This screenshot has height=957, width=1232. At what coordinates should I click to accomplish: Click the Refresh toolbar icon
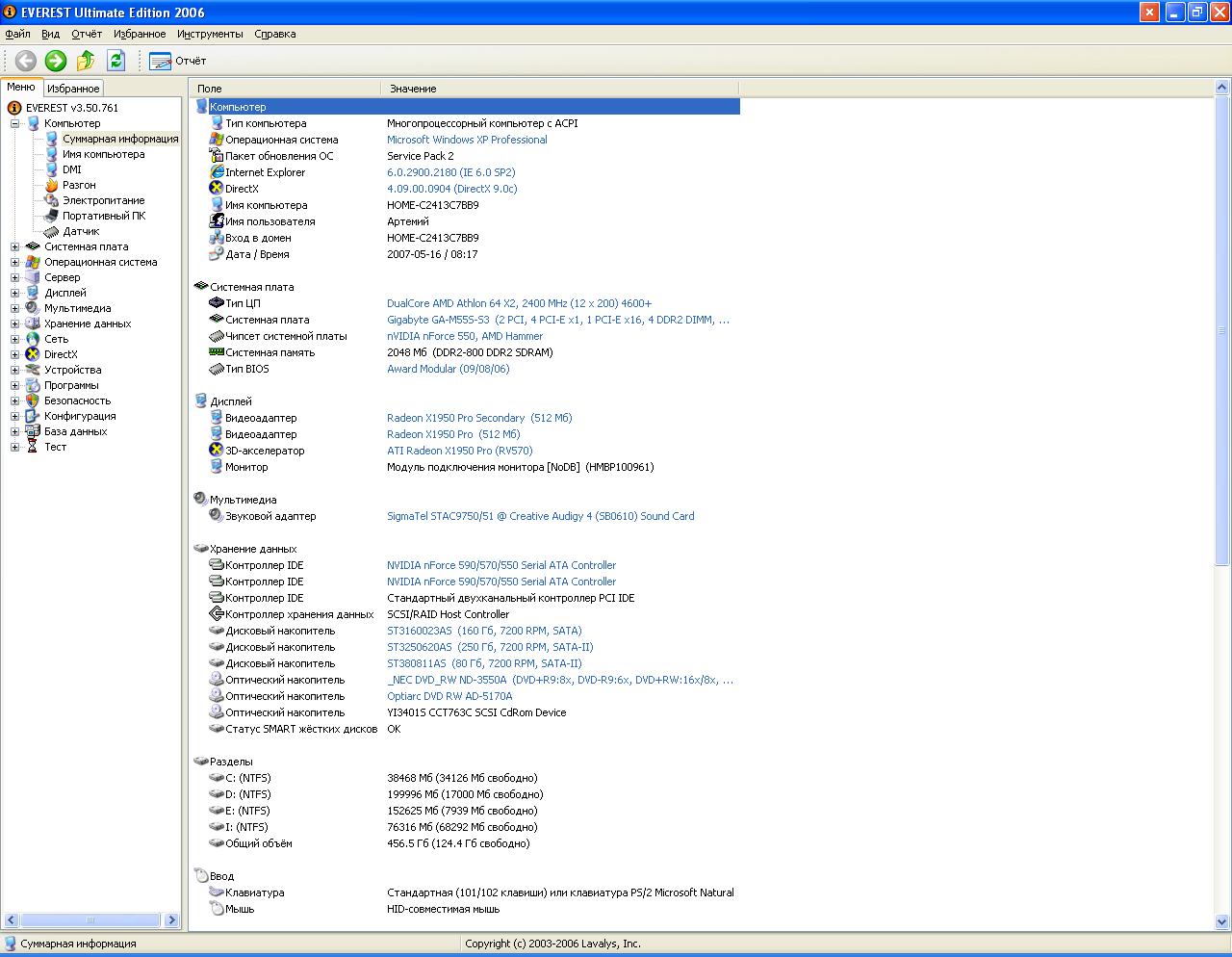click(115, 61)
